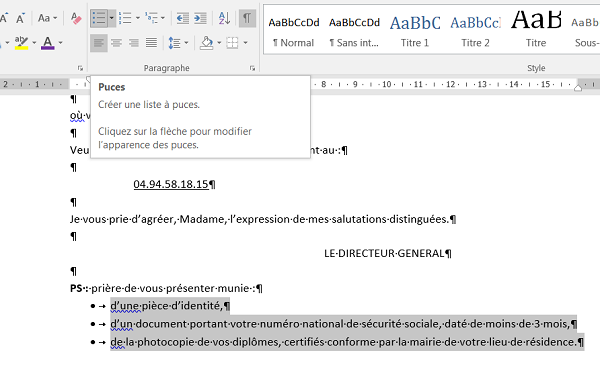
Task: Open the multilevel list dropdown arrow
Action: tap(163, 18)
